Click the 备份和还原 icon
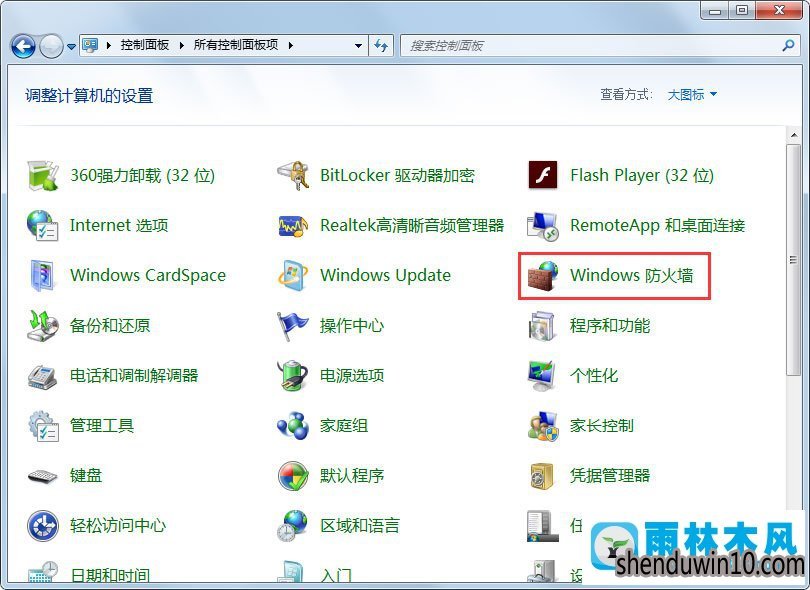 tap(42, 325)
